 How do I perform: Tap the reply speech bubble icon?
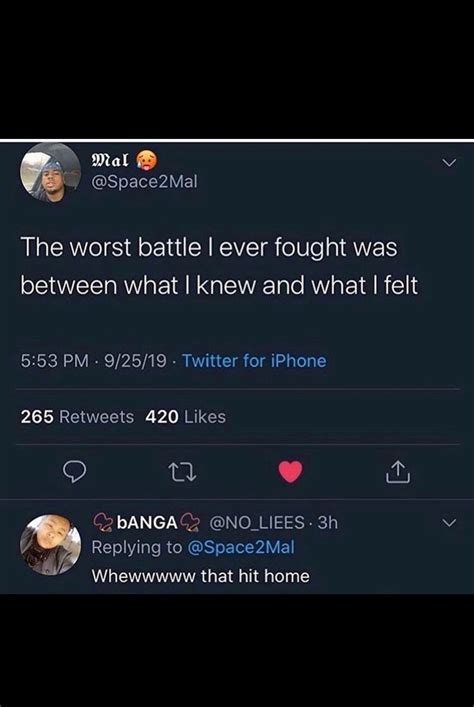74,472
